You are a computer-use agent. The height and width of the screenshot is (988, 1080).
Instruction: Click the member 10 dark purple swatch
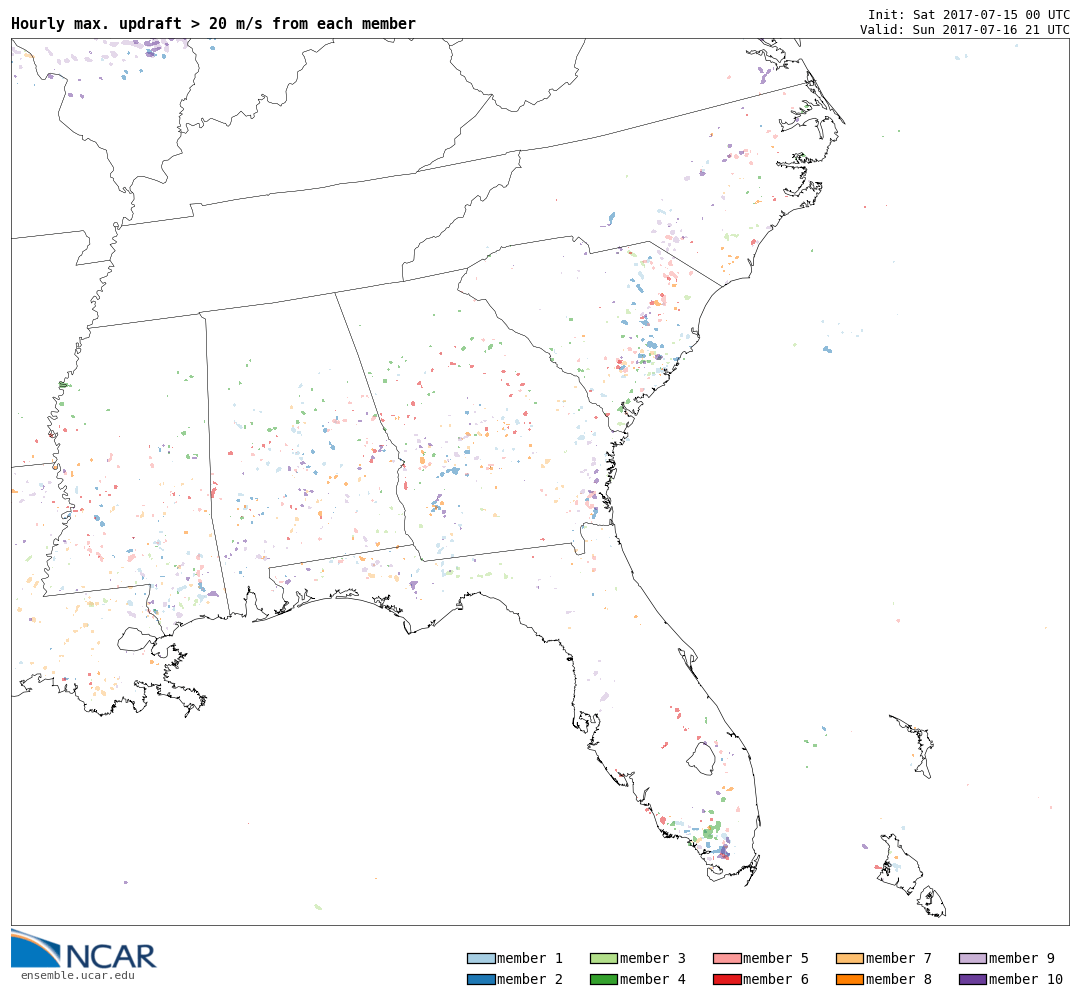[973, 979]
